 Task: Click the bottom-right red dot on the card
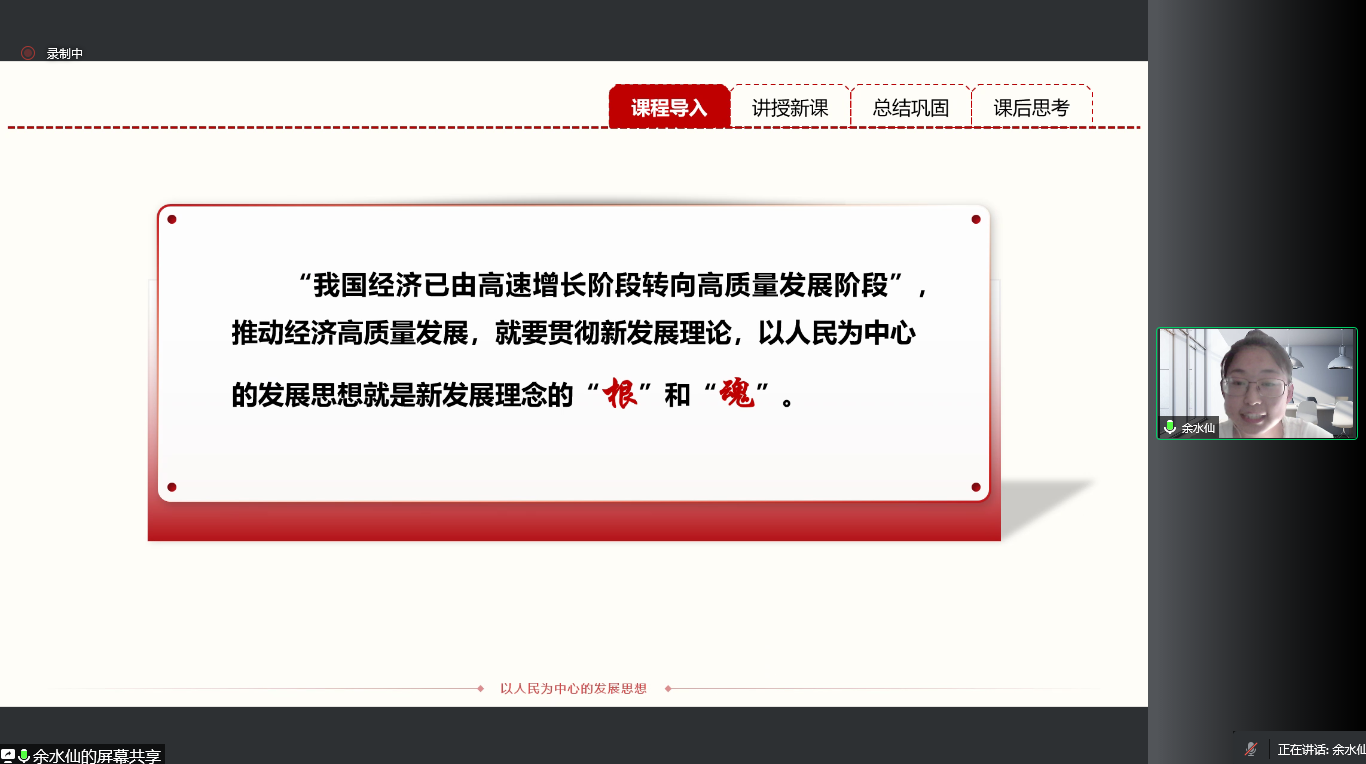(x=976, y=487)
